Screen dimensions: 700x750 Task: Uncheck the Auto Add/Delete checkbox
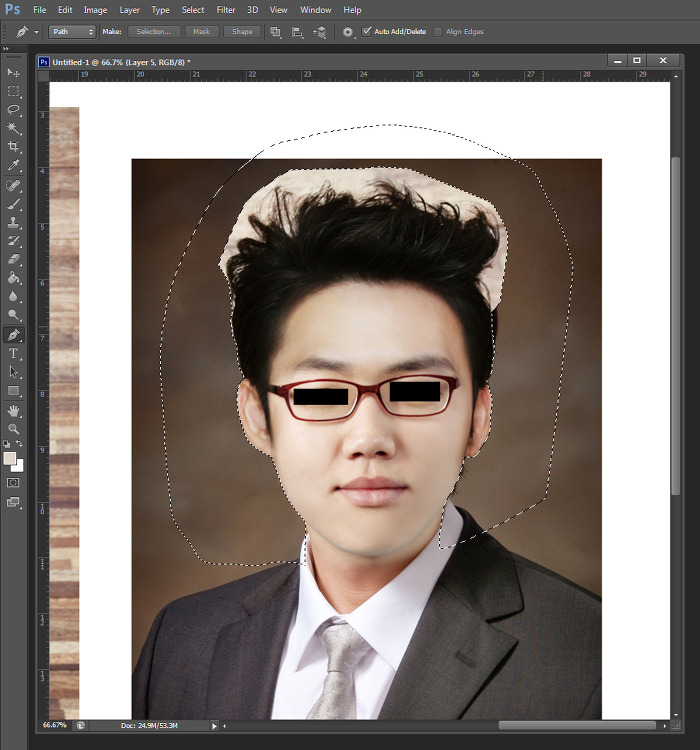coord(367,32)
